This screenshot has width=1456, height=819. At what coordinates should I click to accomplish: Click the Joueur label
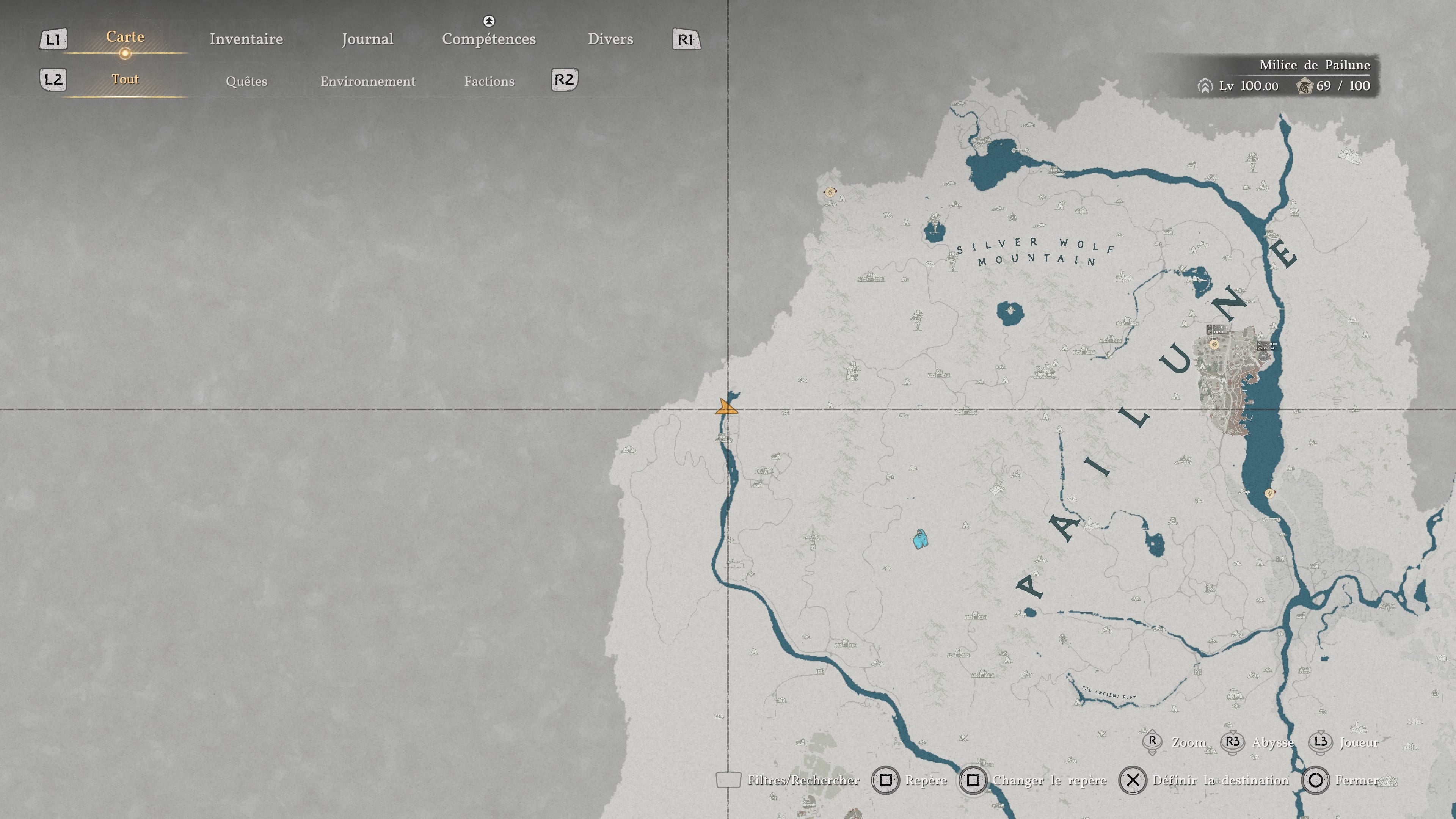coord(1359,742)
